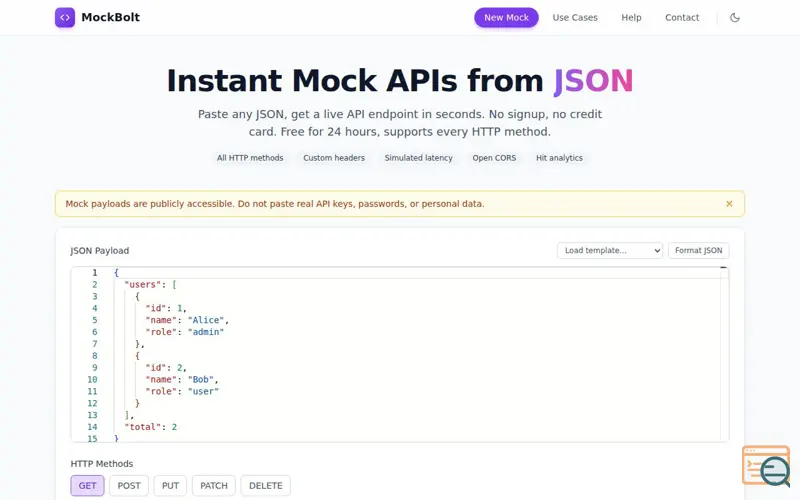Open the Contact page

682,17
